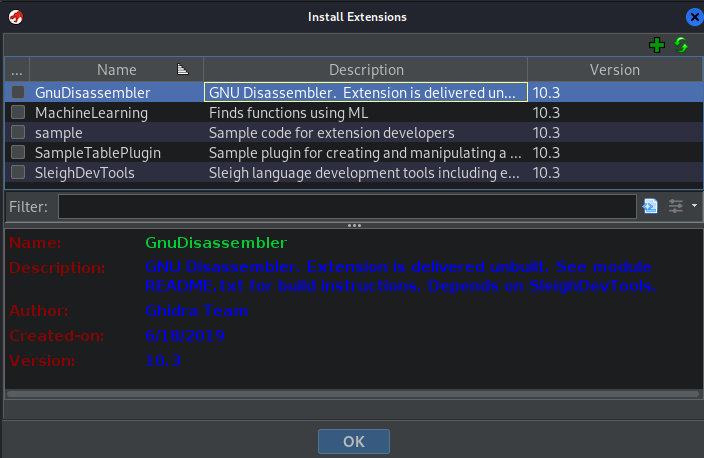This screenshot has width=704, height=458.
Task: Click the highlighted GNU Disassembler description cell
Action: coord(365,92)
